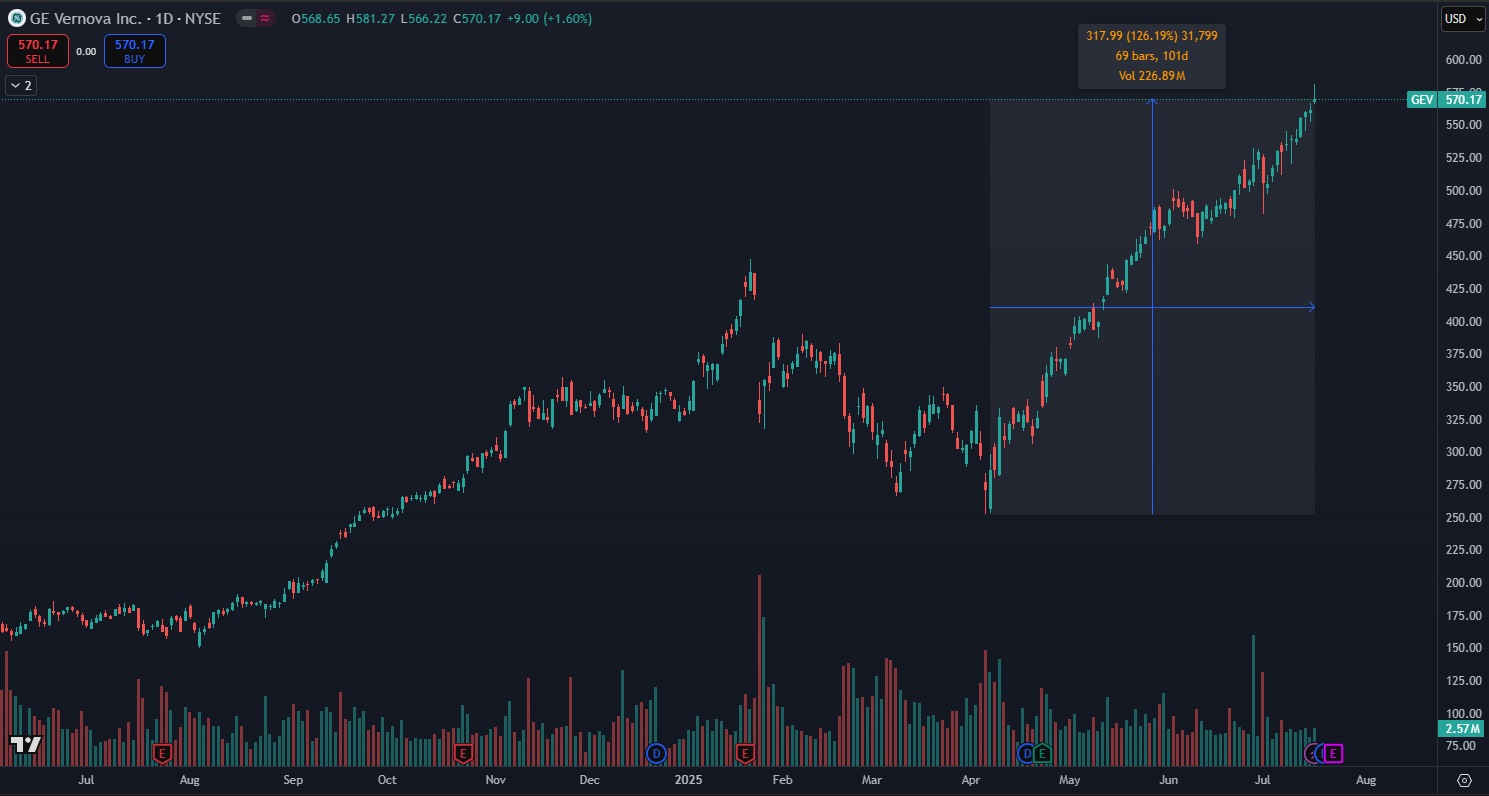Viewport: 1489px width, 796px height.
Task: Click the GE Vernova company logo icon
Action: pos(17,18)
